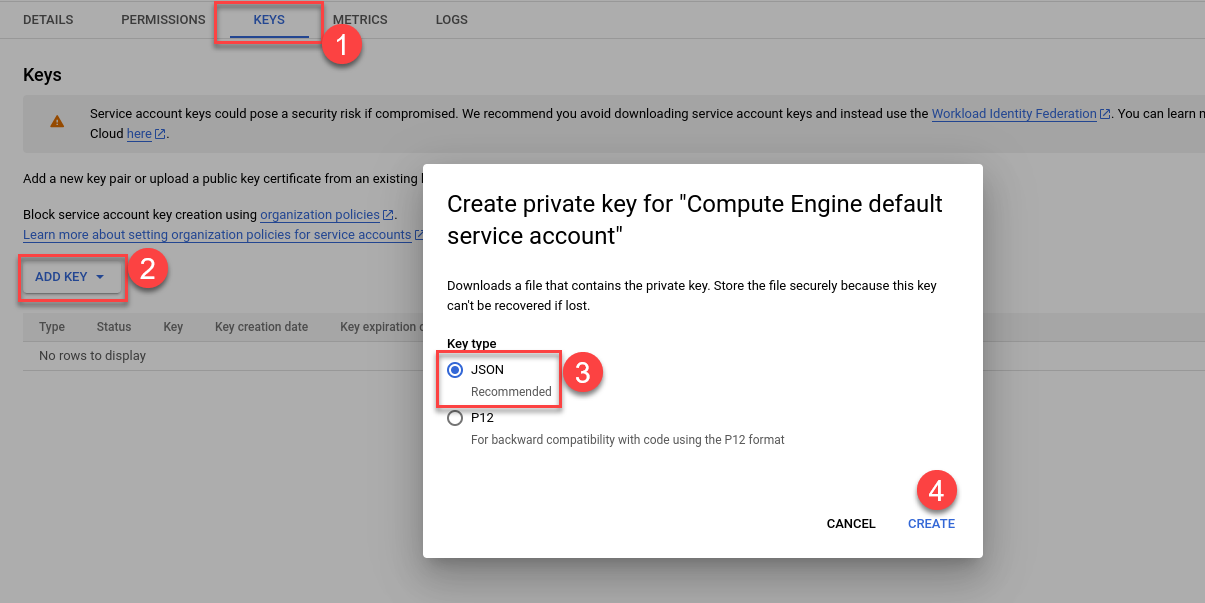This screenshot has width=1205, height=603.
Task: Open the Workload Identity Federation link
Action: tap(1014, 114)
